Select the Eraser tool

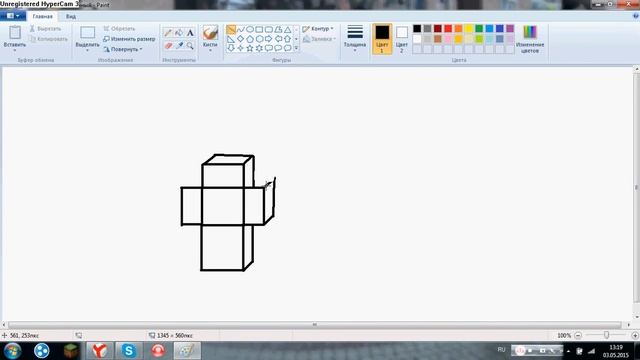coord(168,46)
